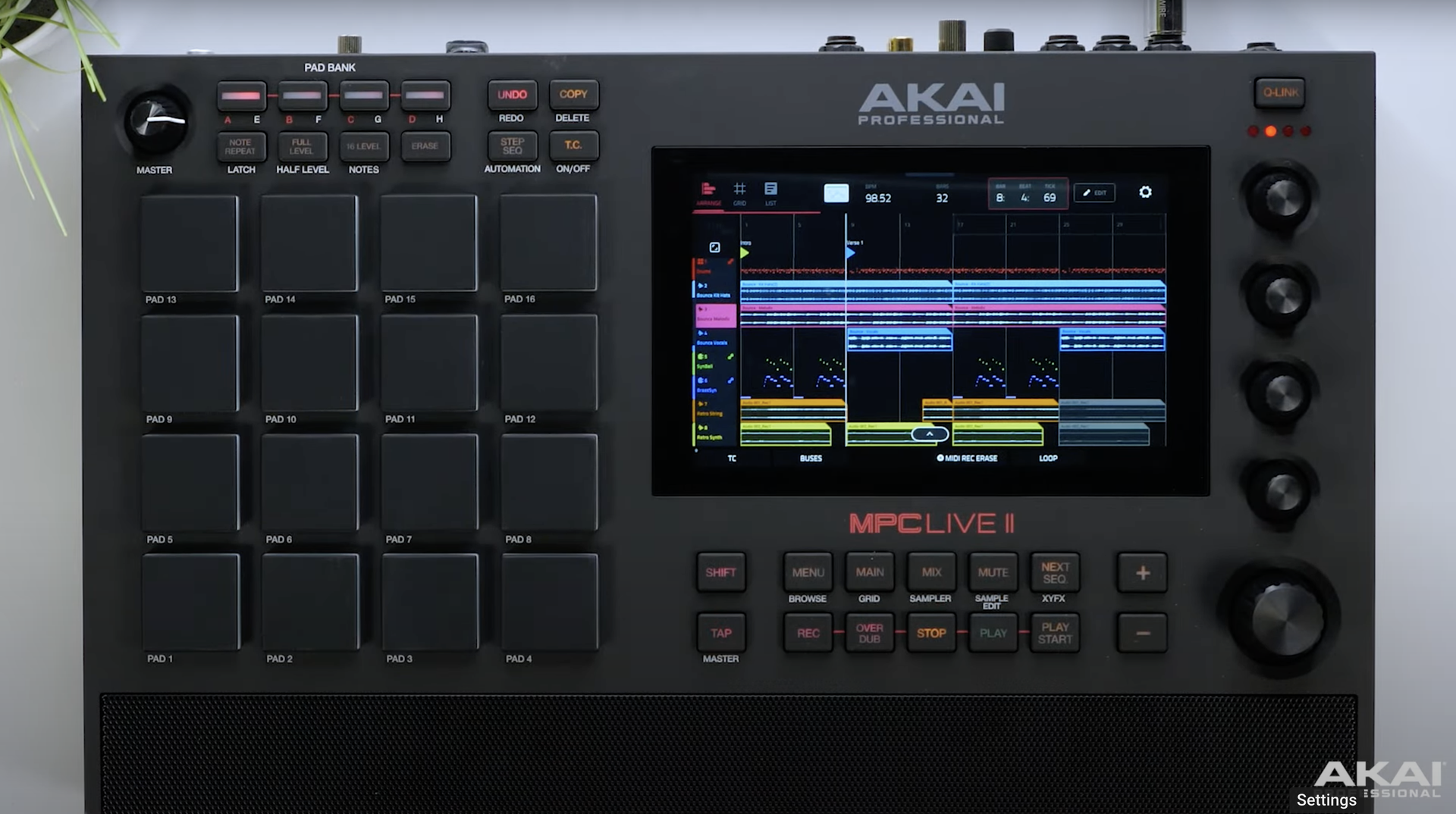Tap the drum program icon on Drums track
Screen dimensions: 1456x814
702,261
